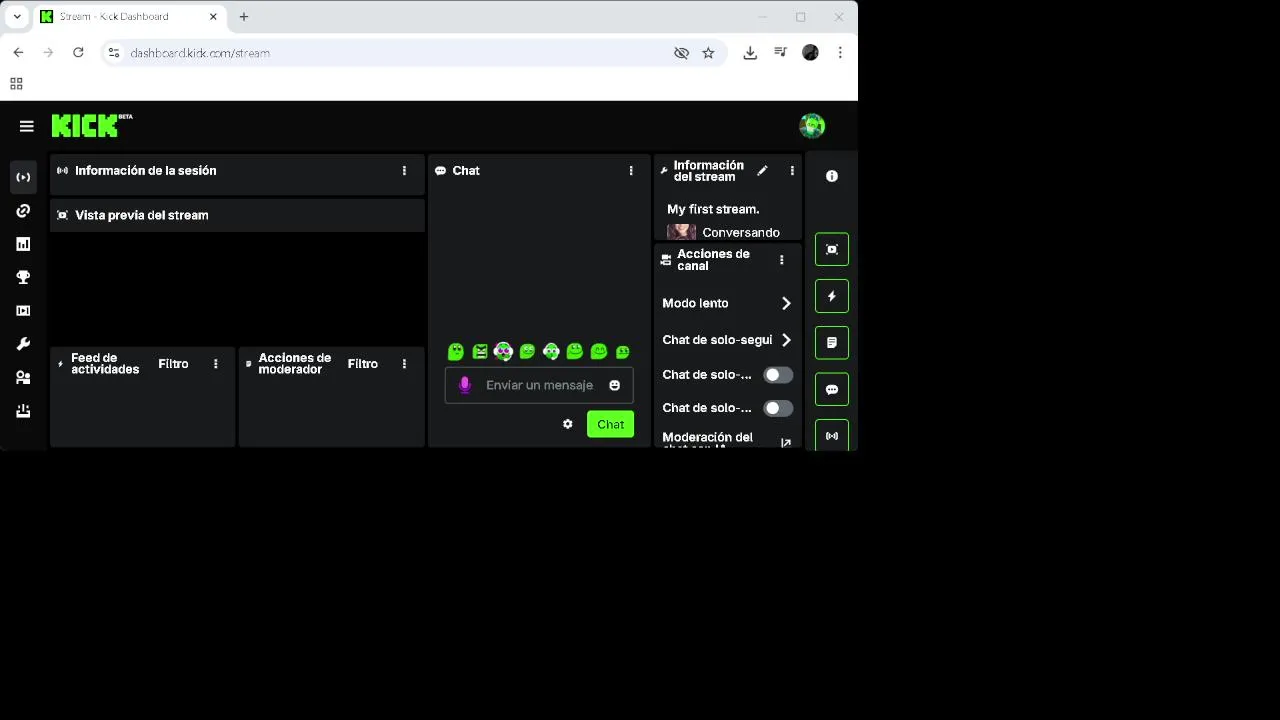Click the info circle icon on the right panel
This screenshot has width=1280, height=720.
click(832, 176)
